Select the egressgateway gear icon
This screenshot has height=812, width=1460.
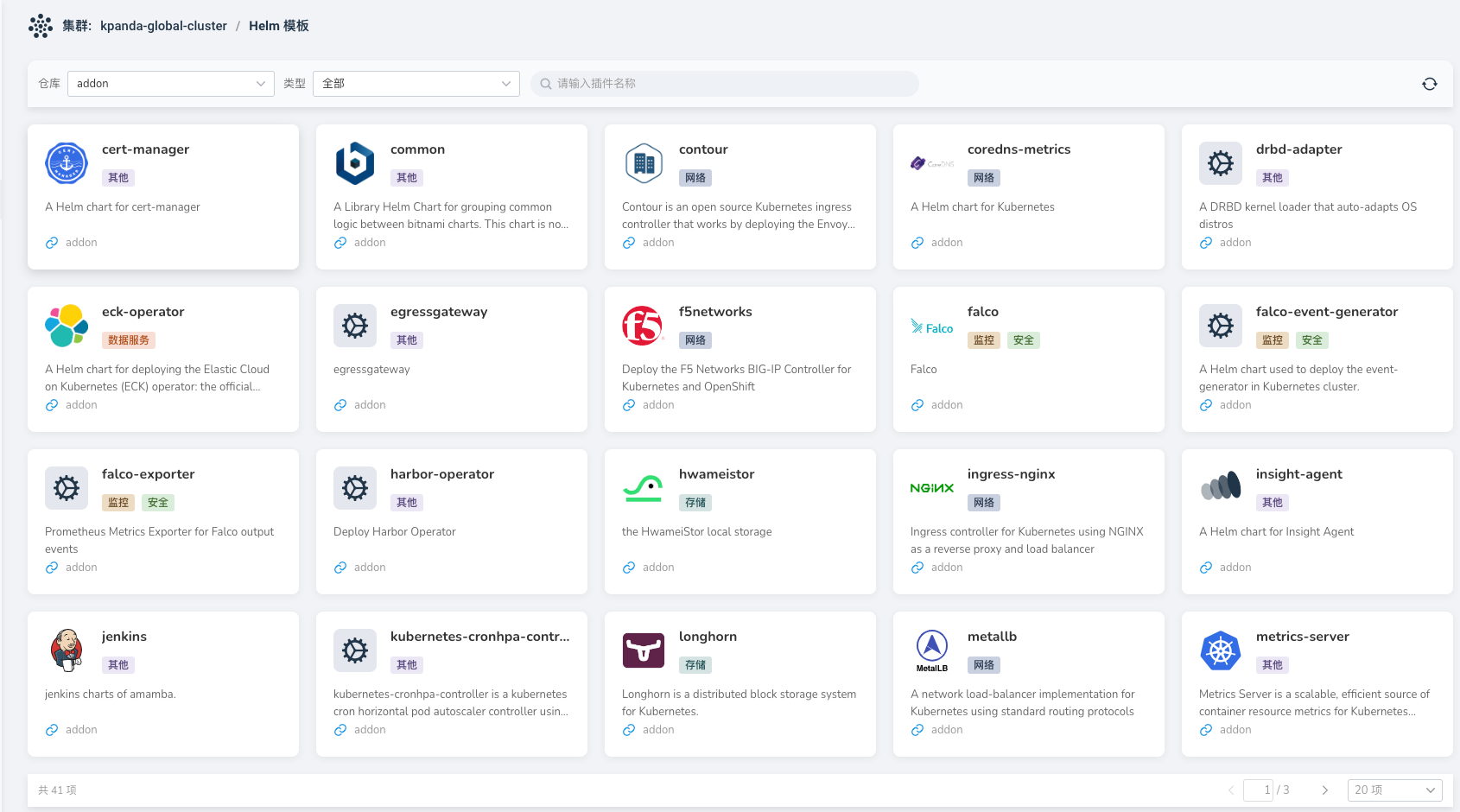point(355,326)
